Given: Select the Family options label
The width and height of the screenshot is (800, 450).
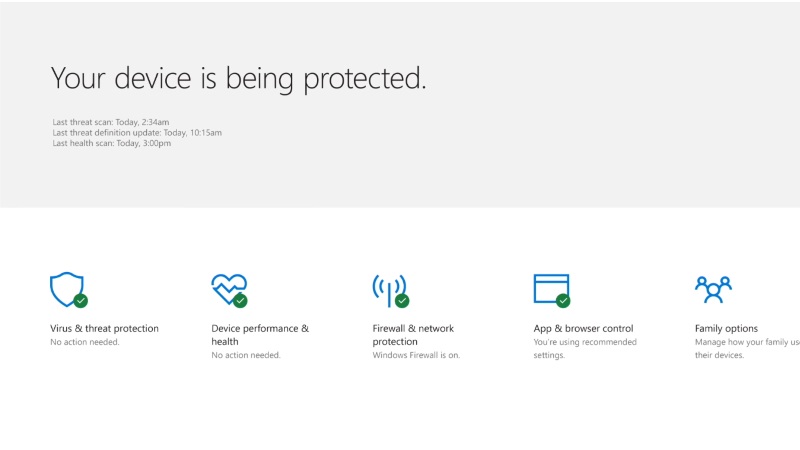Looking at the screenshot, I should (726, 328).
